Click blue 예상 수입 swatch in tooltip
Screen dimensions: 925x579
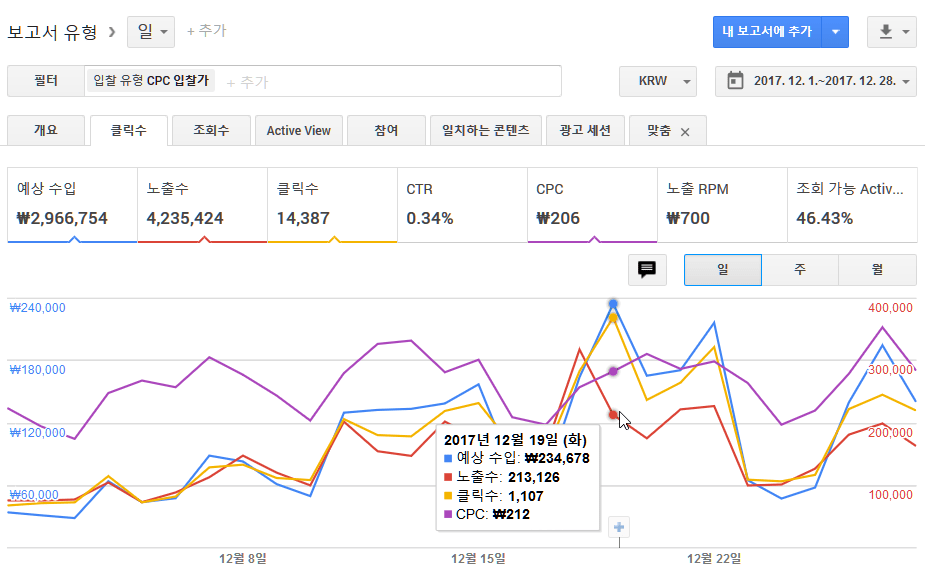point(447,458)
